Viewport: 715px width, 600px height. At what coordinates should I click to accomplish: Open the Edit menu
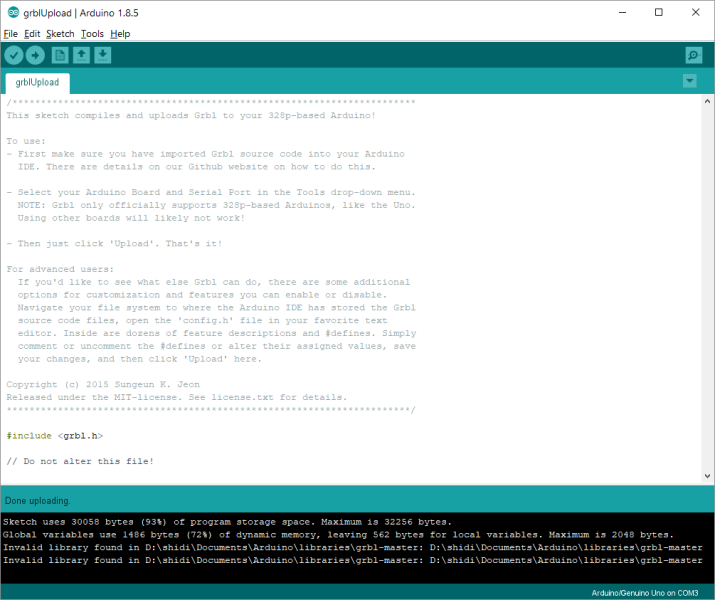pyautogui.click(x=32, y=34)
